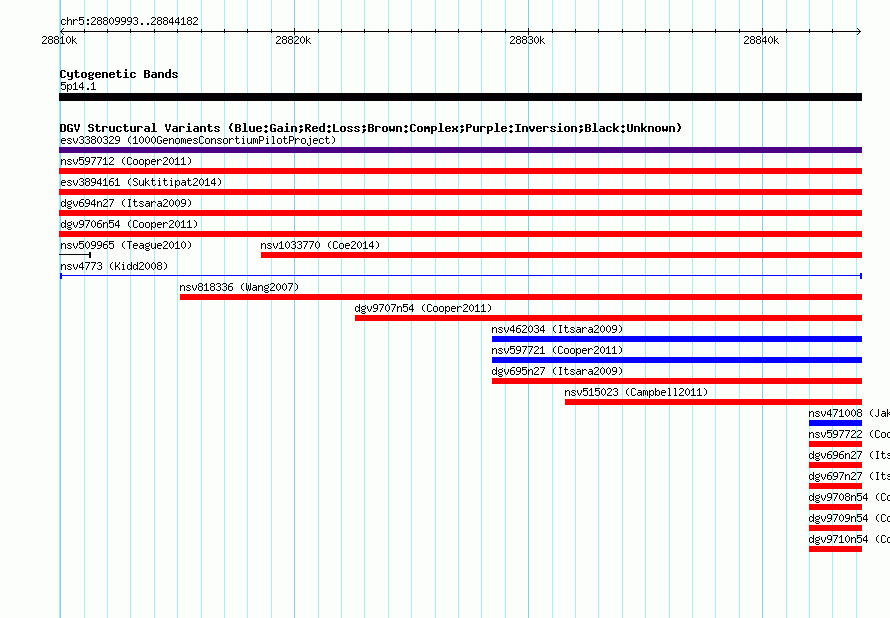Screen dimensions: 890x618
Task: Click the dgv694n27 red loss bar
Action: tap(460, 213)
